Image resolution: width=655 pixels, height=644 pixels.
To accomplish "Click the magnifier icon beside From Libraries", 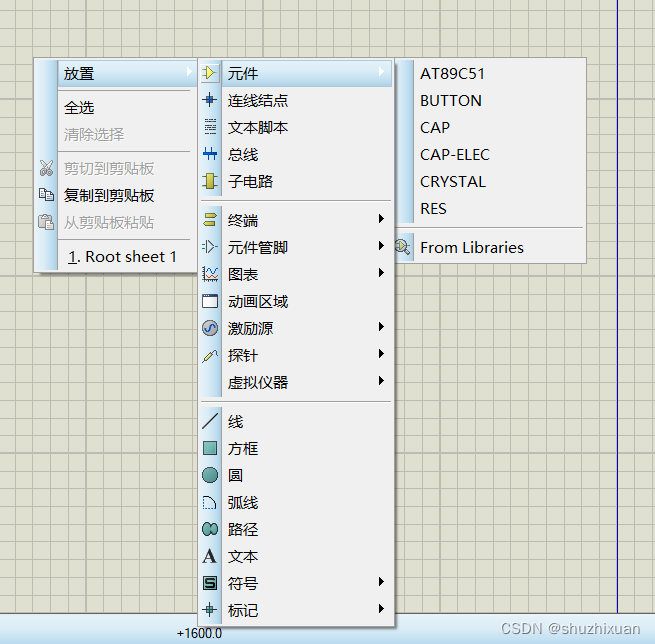I will [403, 247].
